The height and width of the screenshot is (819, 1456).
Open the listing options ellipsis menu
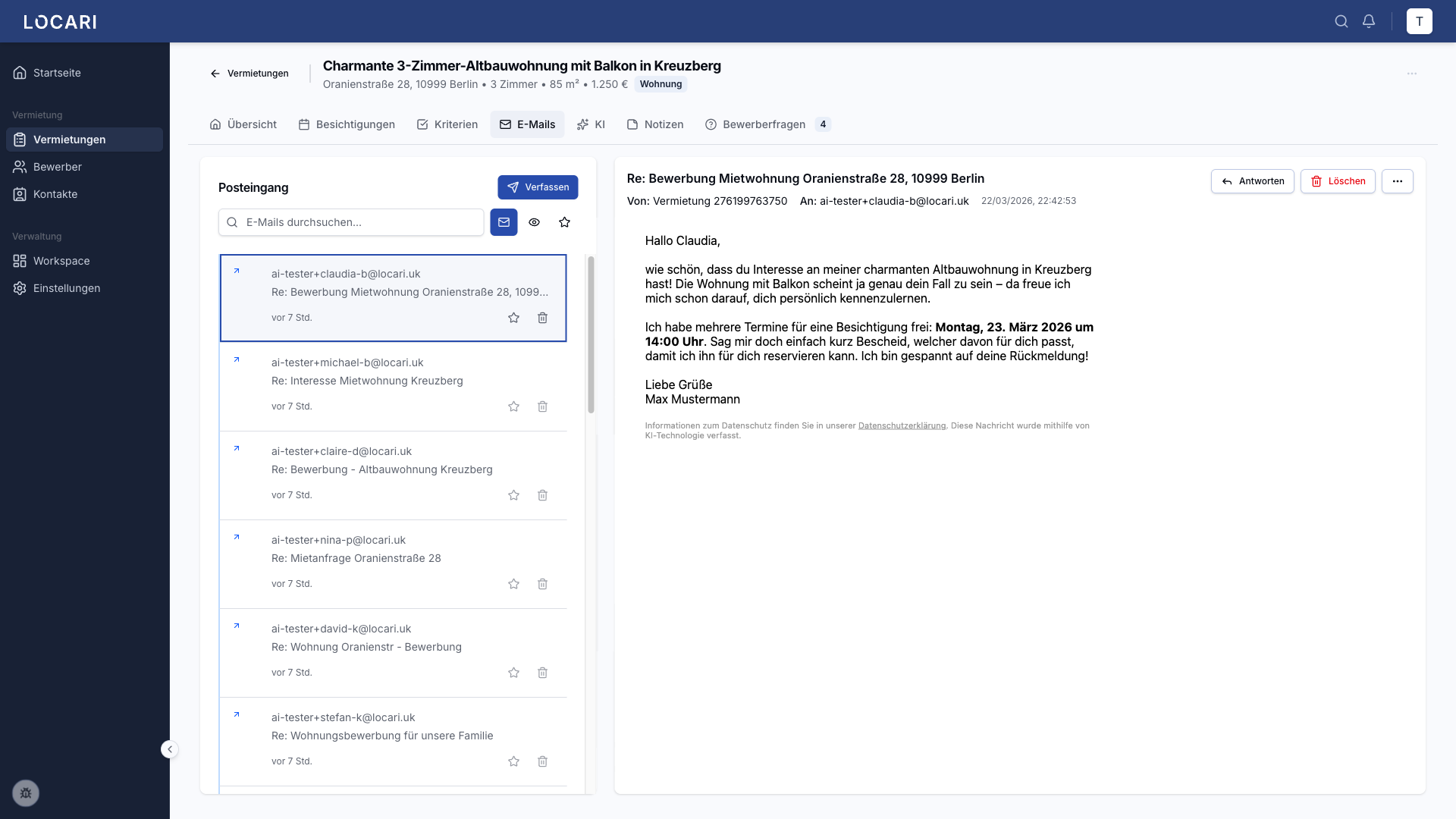pos(1411,74)
